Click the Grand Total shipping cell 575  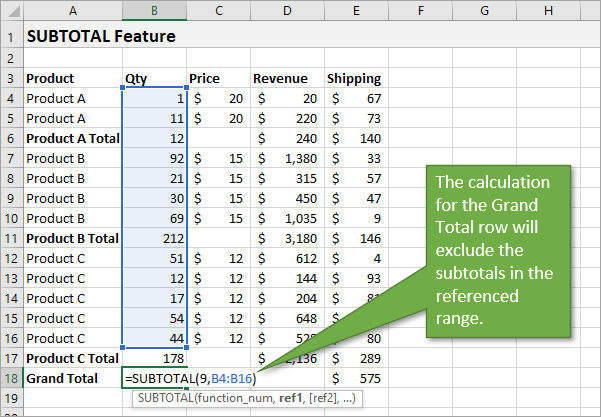[355, 378]
